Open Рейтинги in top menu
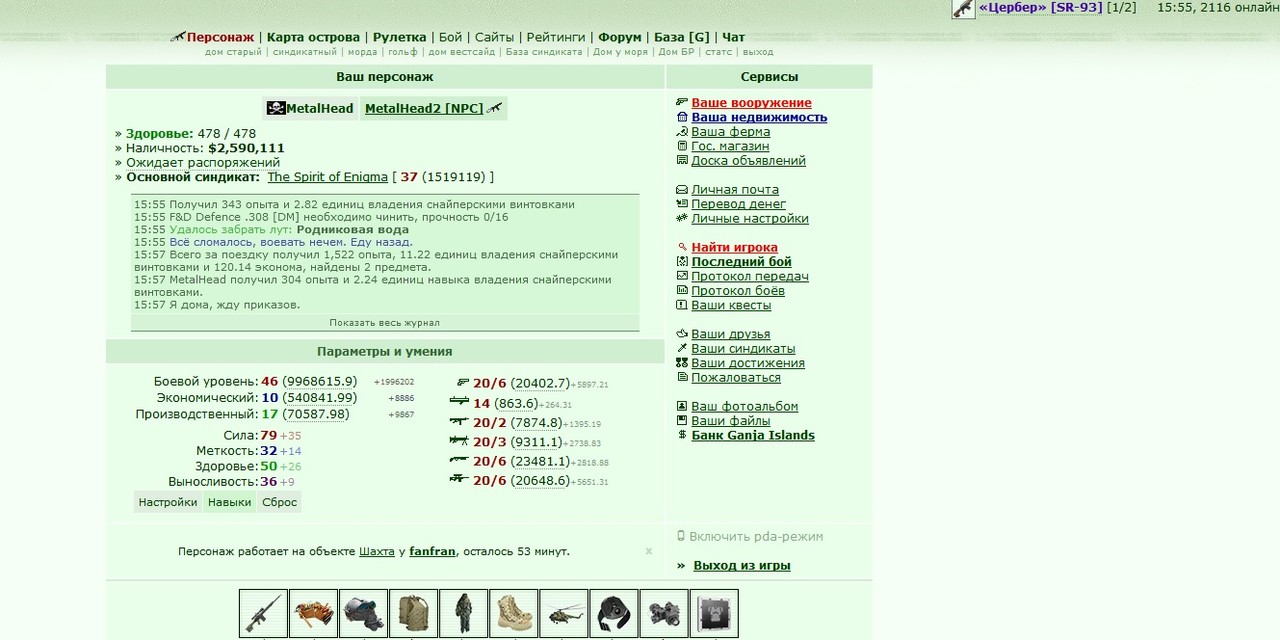Viewport: 1280px width, 640px height. 556,37
